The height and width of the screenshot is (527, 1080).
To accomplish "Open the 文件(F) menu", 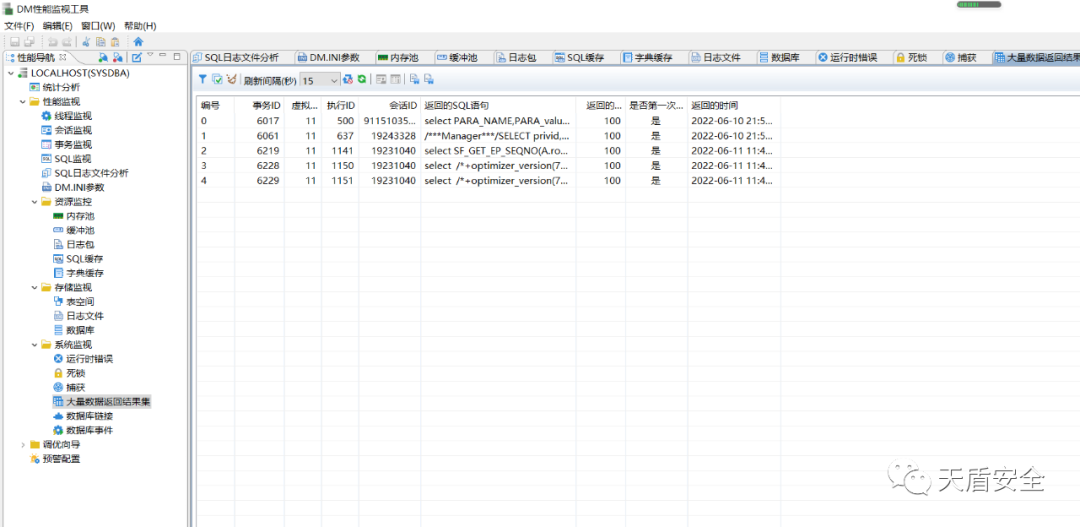I will pyautogui.click(x=19, y=25).
